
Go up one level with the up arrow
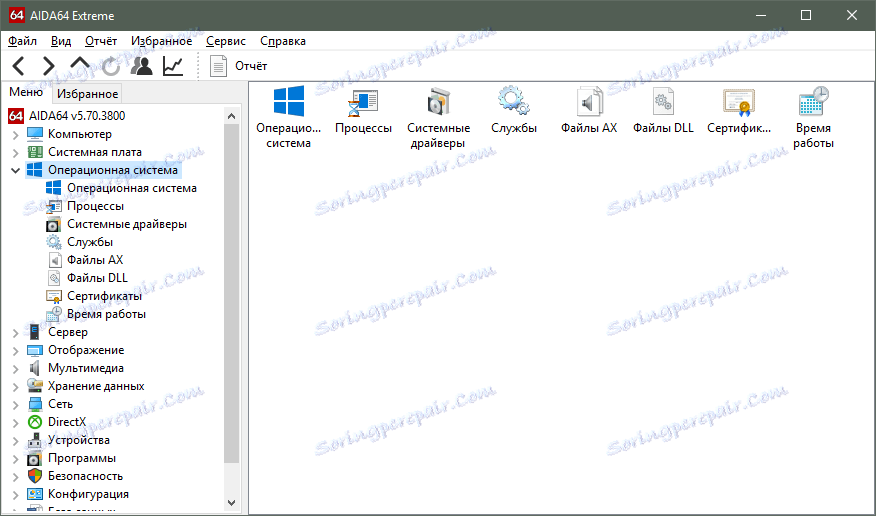click(80, 64)
